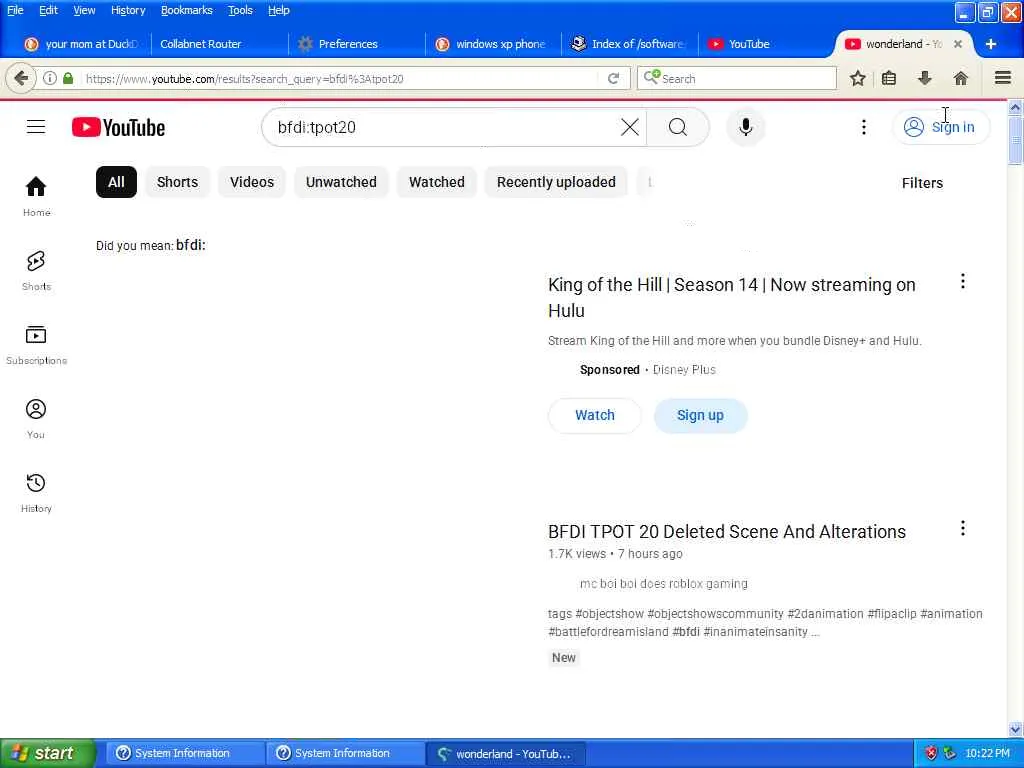
Task: Switch to the YouTube tab
Action: tap(765, 44)
